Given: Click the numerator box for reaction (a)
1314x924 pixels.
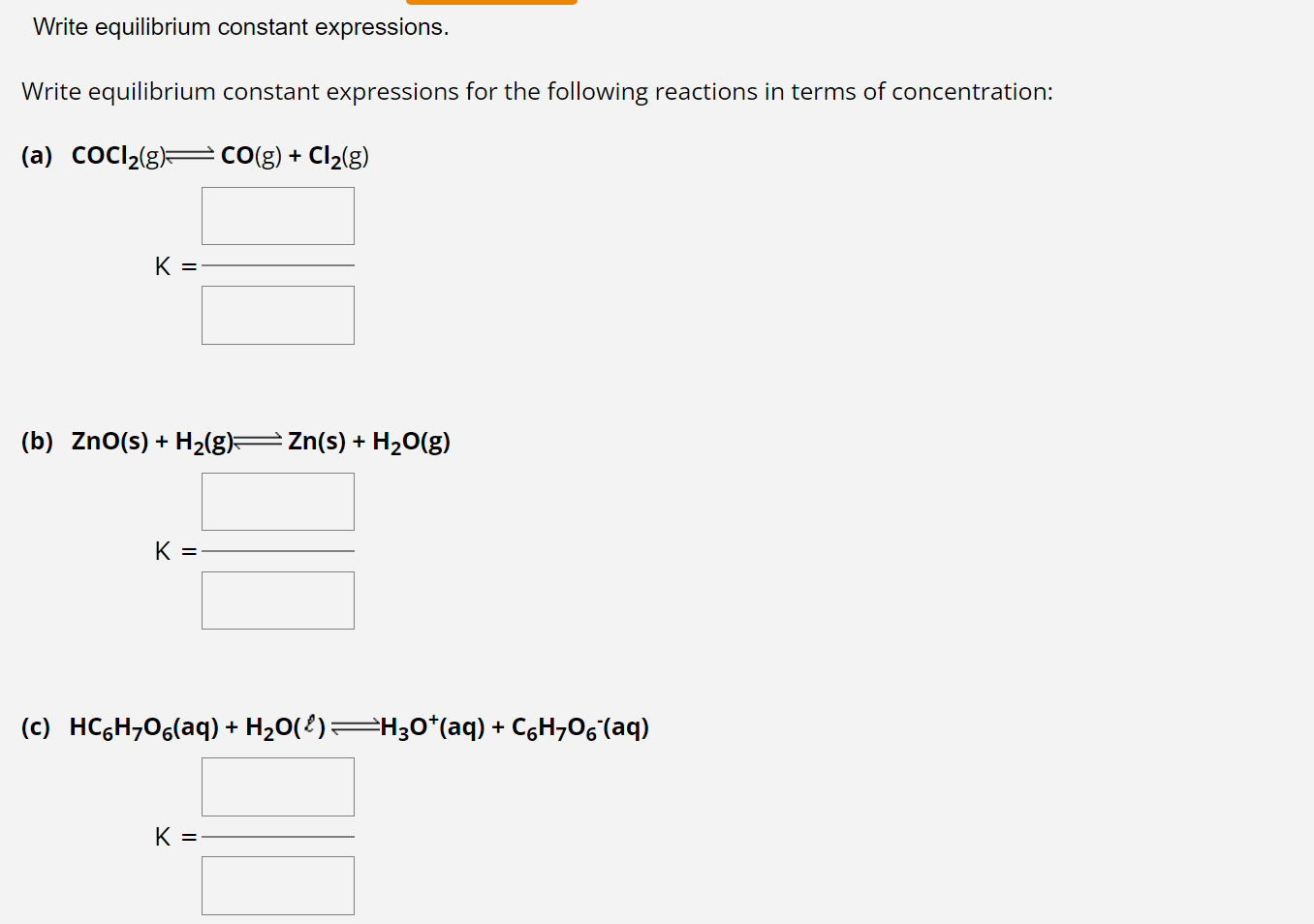Looking at the screenshot, I should 277,215.
